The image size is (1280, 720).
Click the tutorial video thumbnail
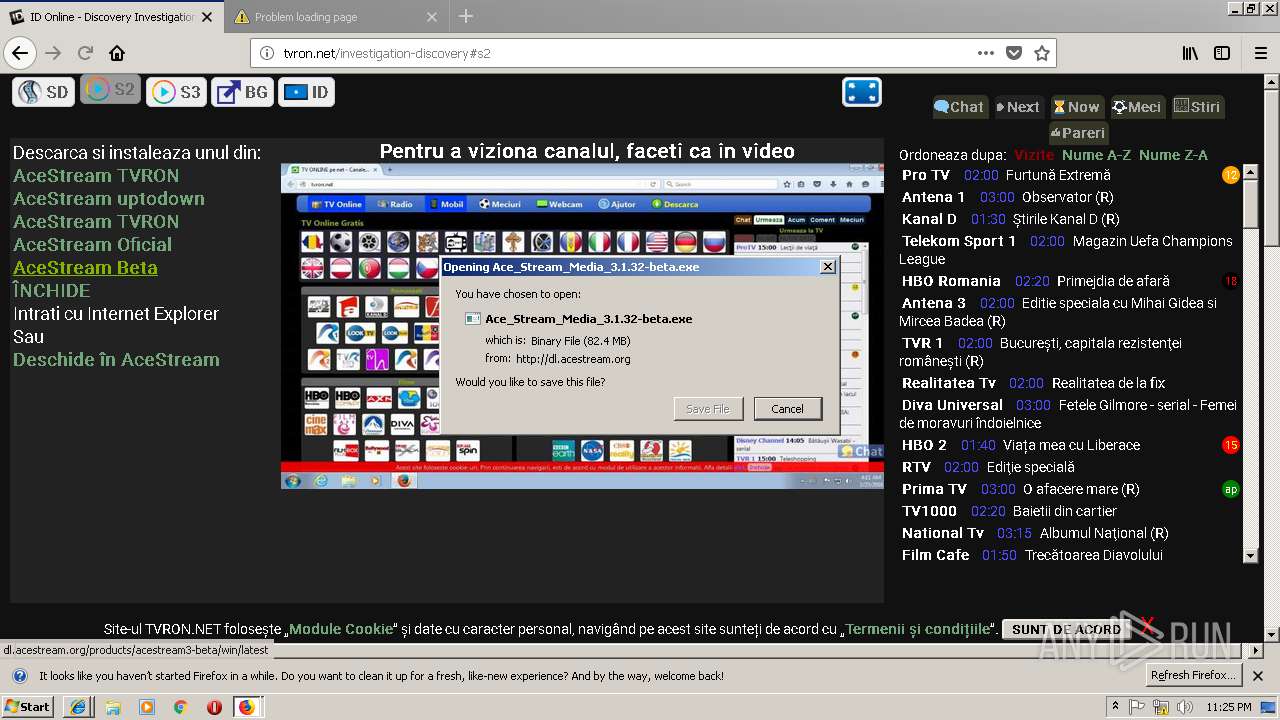[583, 326]
